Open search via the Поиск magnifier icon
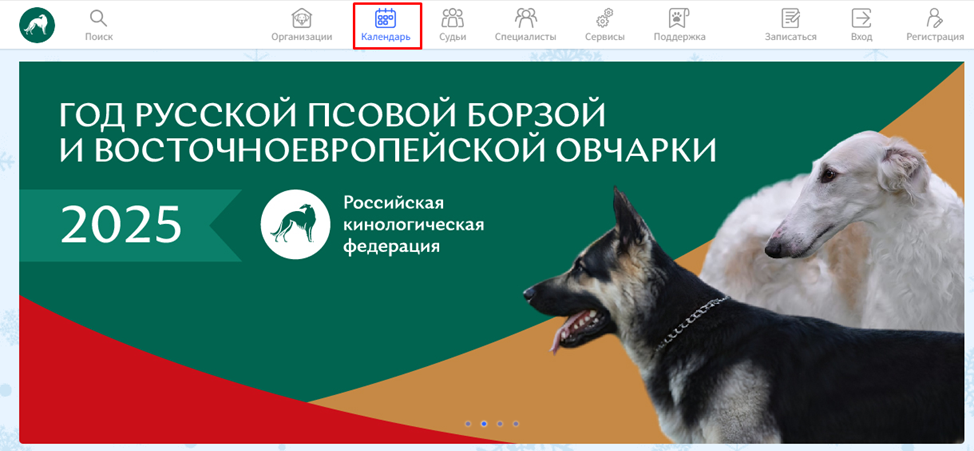The image size is (974, 451). 98,19
